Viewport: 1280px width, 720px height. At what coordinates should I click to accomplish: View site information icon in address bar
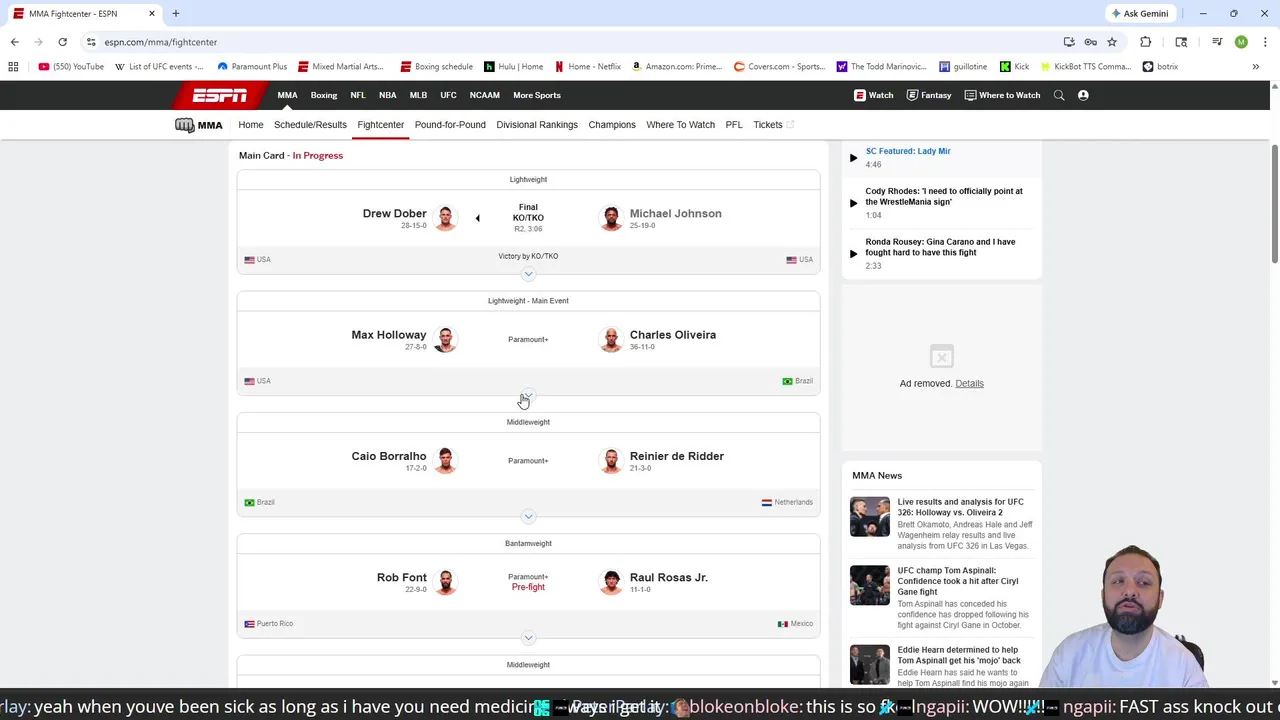coord(91,42)
